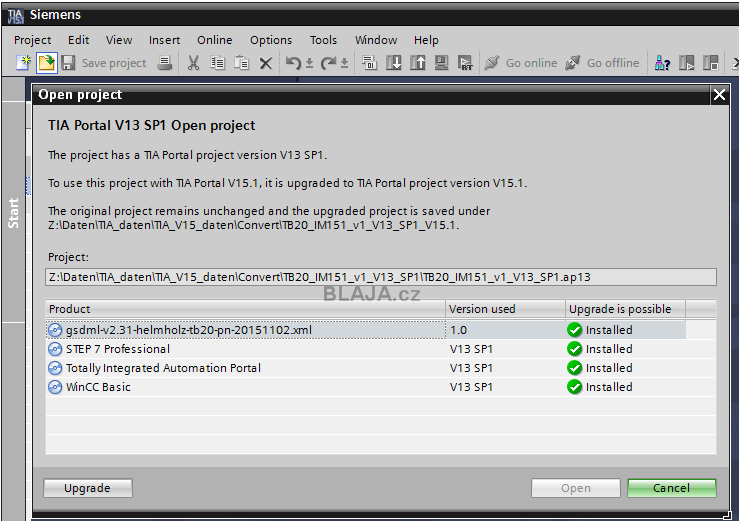Click green check icon in the gsdml row
Image resolution: width=739 pixels, height=521 pixels.
tap(575, 330)
